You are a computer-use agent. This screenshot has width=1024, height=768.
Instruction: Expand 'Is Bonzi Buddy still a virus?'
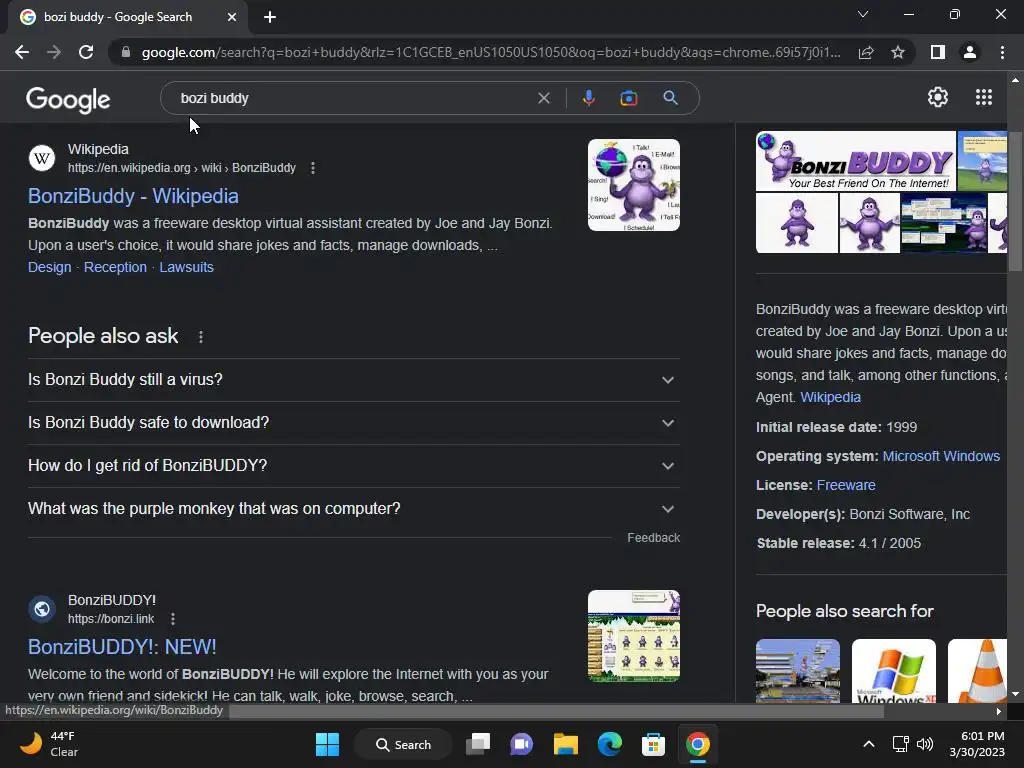tap(353, 379)
